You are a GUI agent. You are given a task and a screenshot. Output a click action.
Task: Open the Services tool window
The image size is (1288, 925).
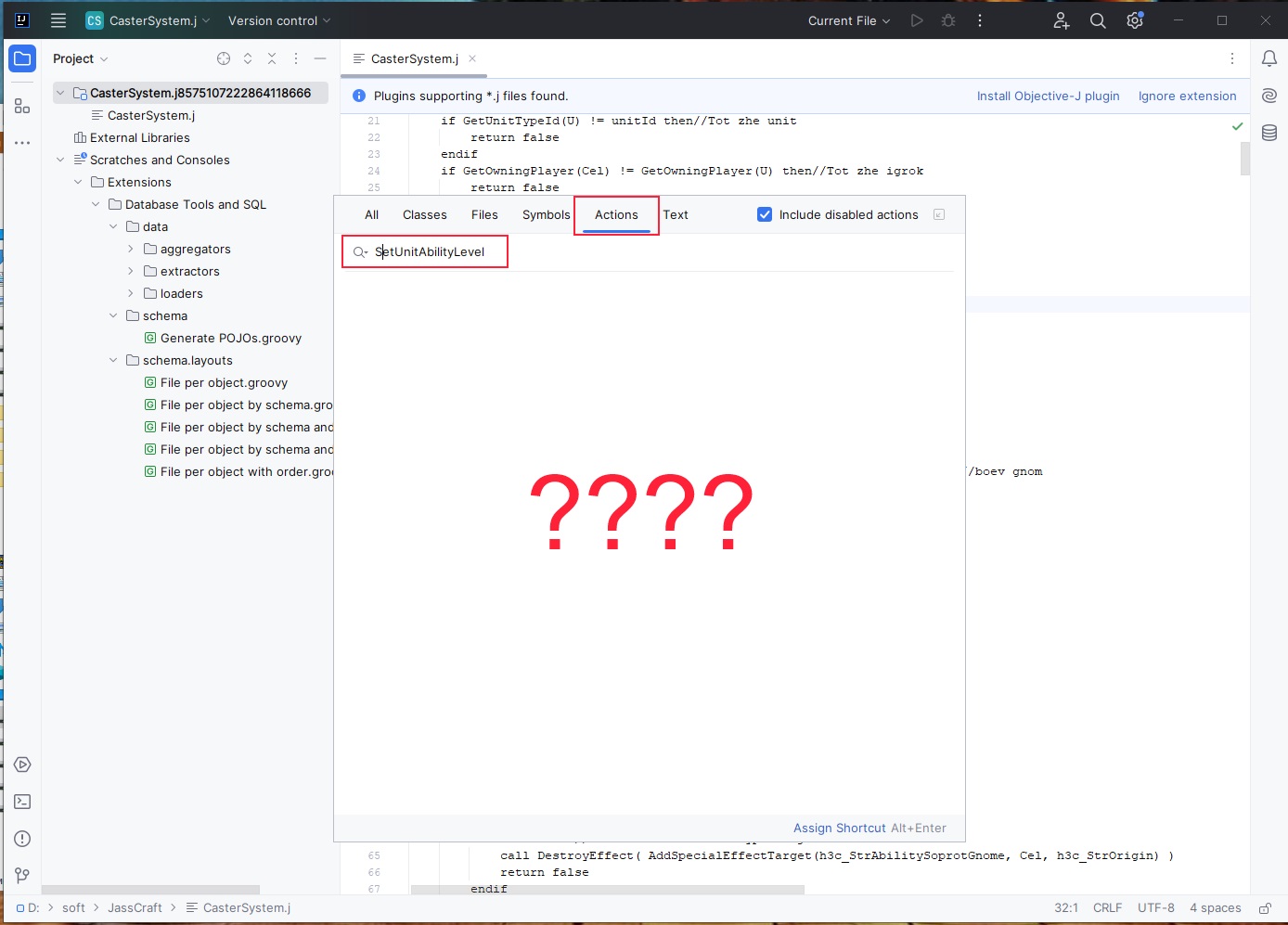click(x=22, y=764)
